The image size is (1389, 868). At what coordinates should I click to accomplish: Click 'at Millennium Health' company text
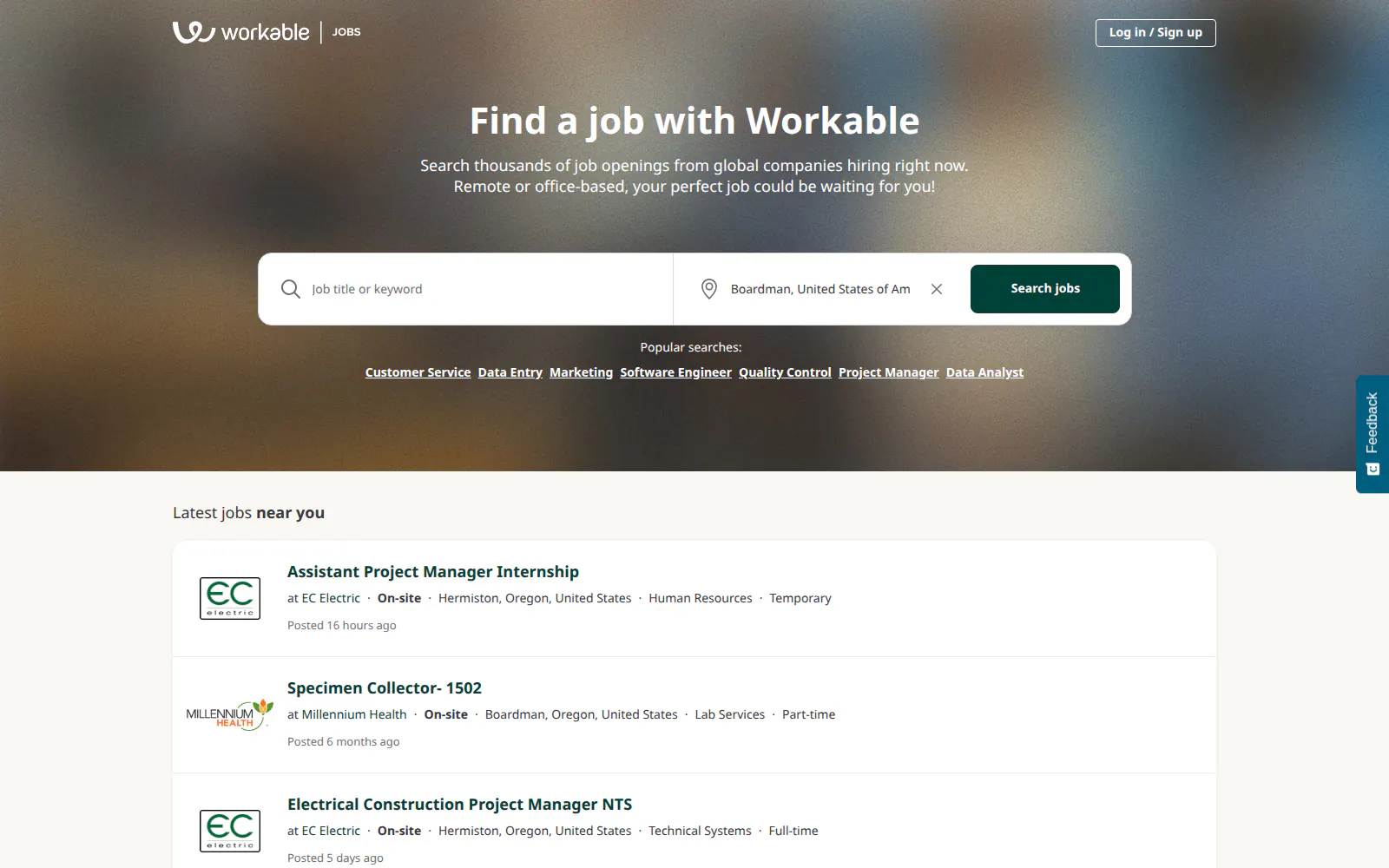[x=347, y=714]
